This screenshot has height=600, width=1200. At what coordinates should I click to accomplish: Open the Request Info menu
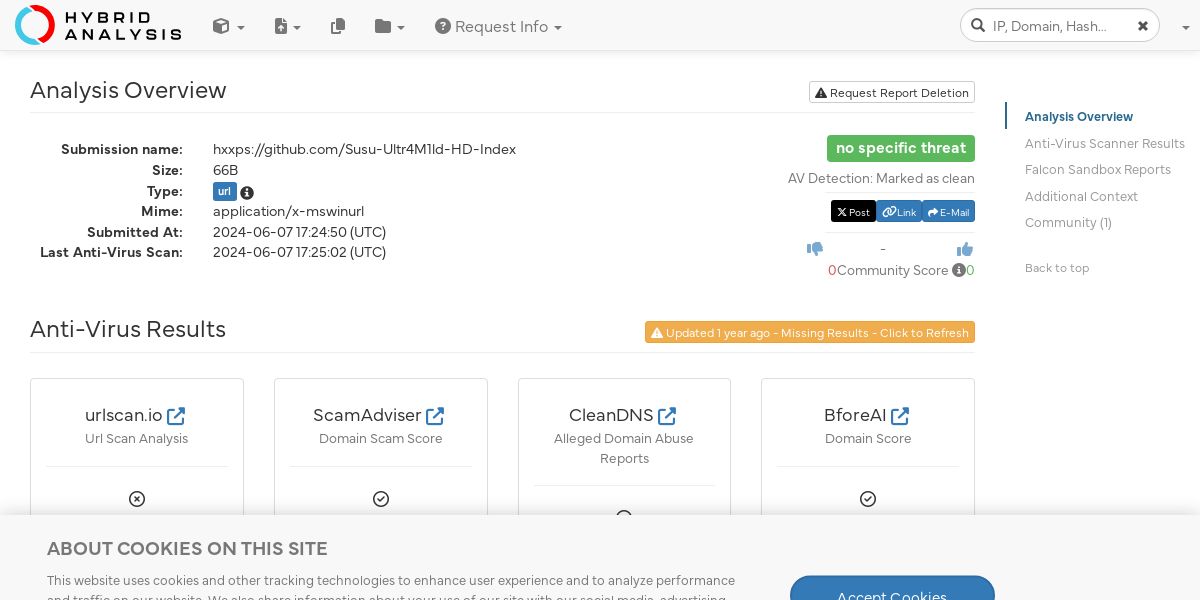(498, 27)
